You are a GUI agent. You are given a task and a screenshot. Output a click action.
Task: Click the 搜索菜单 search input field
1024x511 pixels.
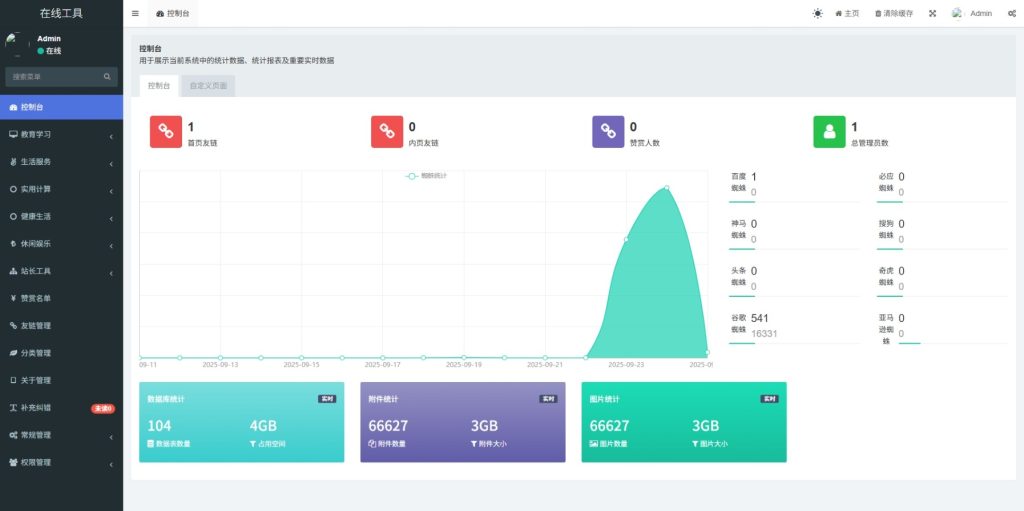click(55, 76)
